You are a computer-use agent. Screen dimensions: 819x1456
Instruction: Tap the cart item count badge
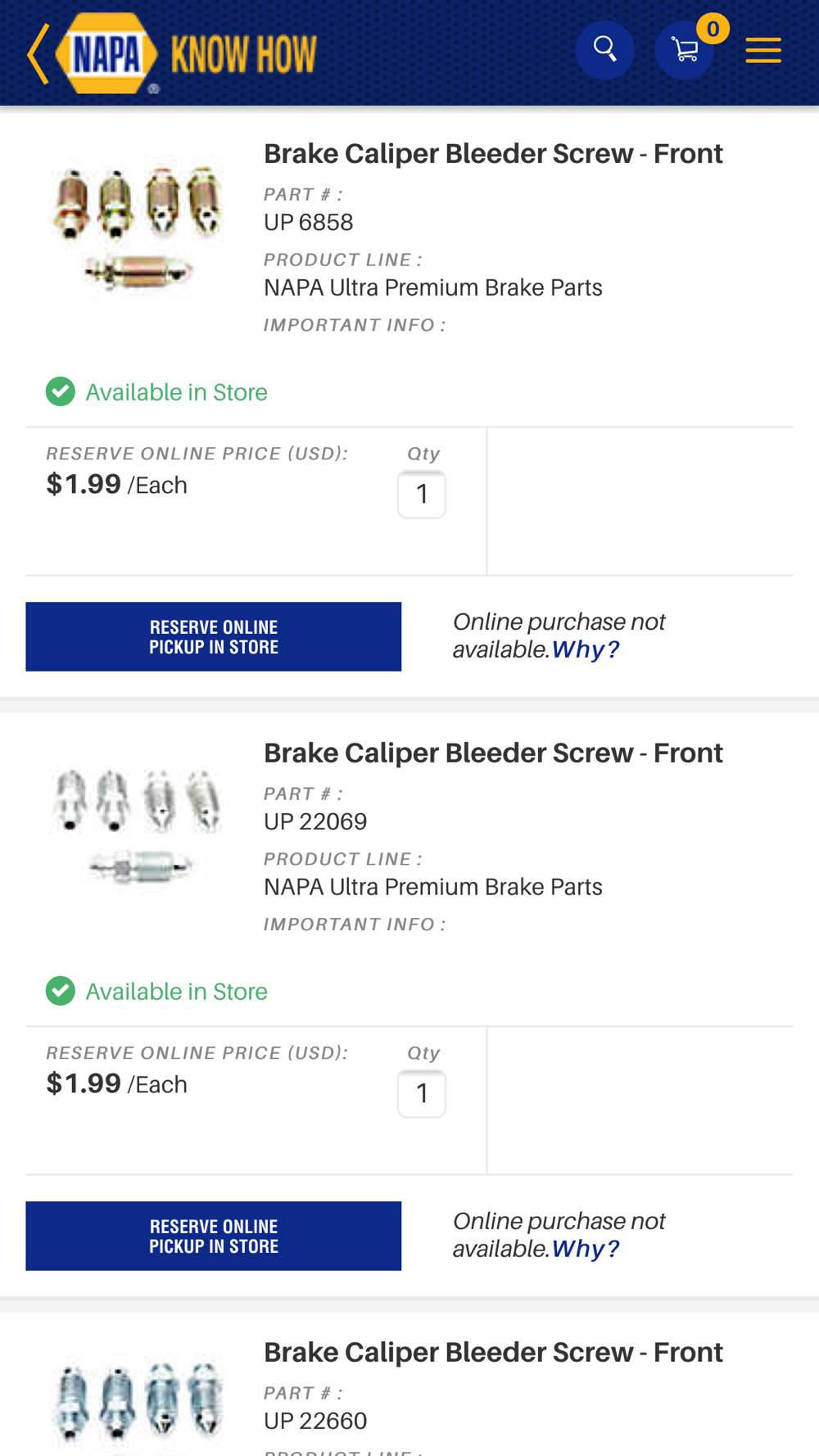point(713,29)
